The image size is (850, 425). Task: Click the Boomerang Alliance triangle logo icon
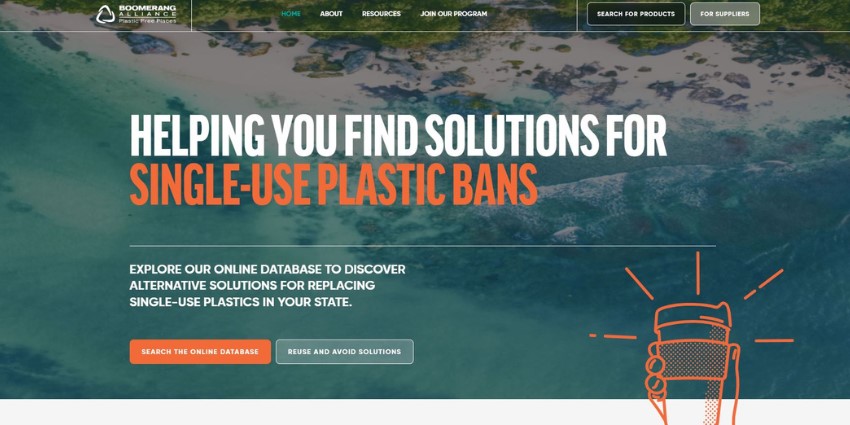click(x=106, y=14)
